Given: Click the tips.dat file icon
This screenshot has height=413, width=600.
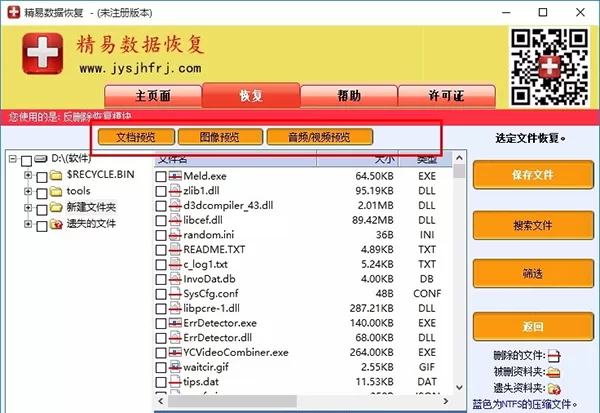Looking at the screenshot, I should (175, 382).
